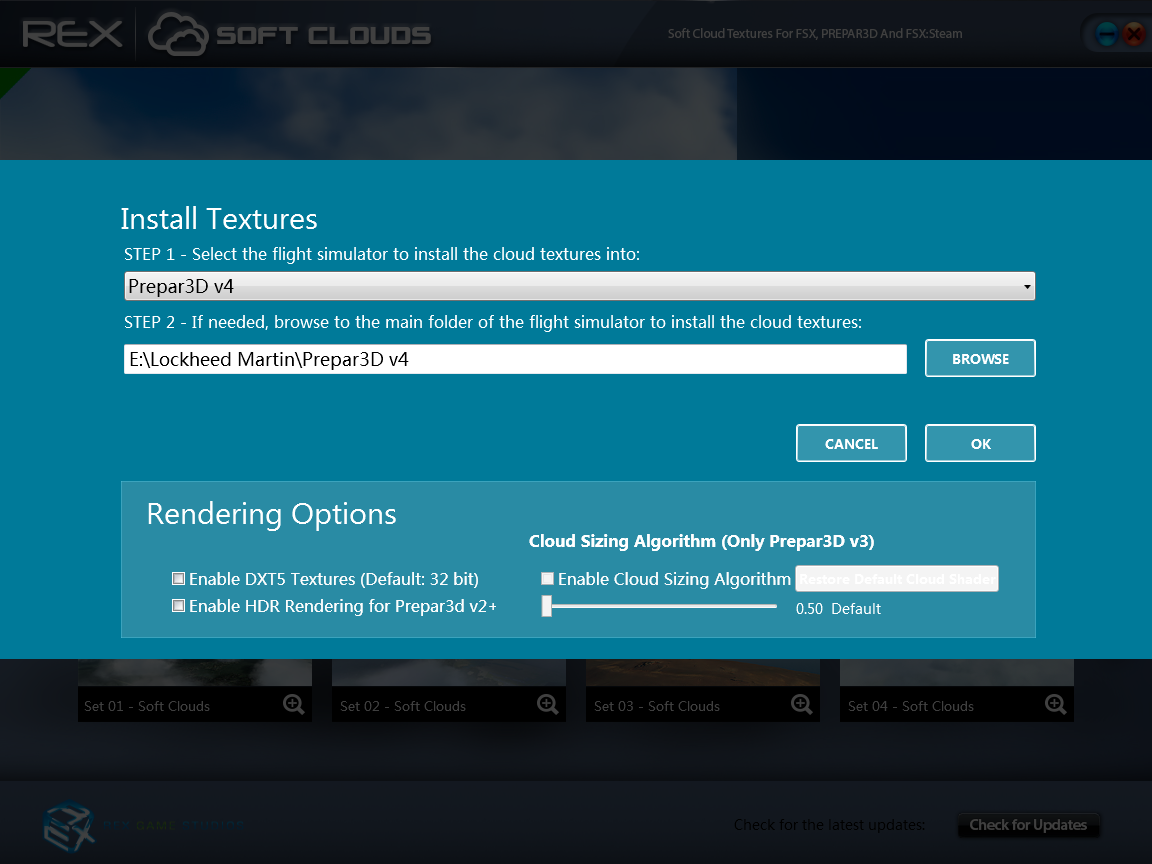Select Set 02 - Soft Clouds thumbnail
The image size is (1152, 864).
tap(449, 690)
